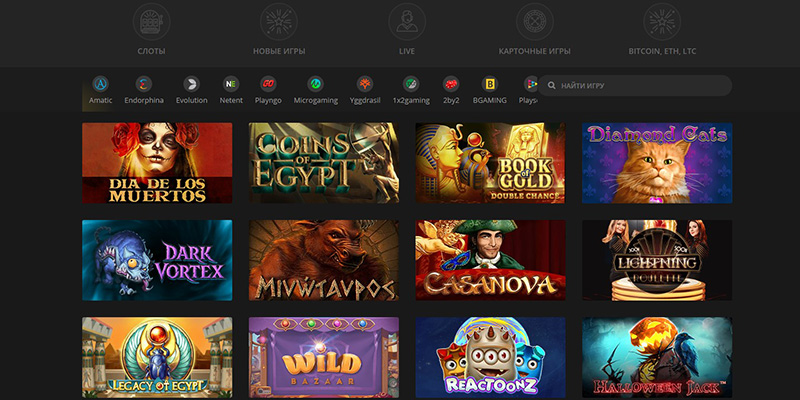This screenshot has width=800, height=400.
Task: Click the 1x2gaming provider name
Action: (x=411, y=101)
